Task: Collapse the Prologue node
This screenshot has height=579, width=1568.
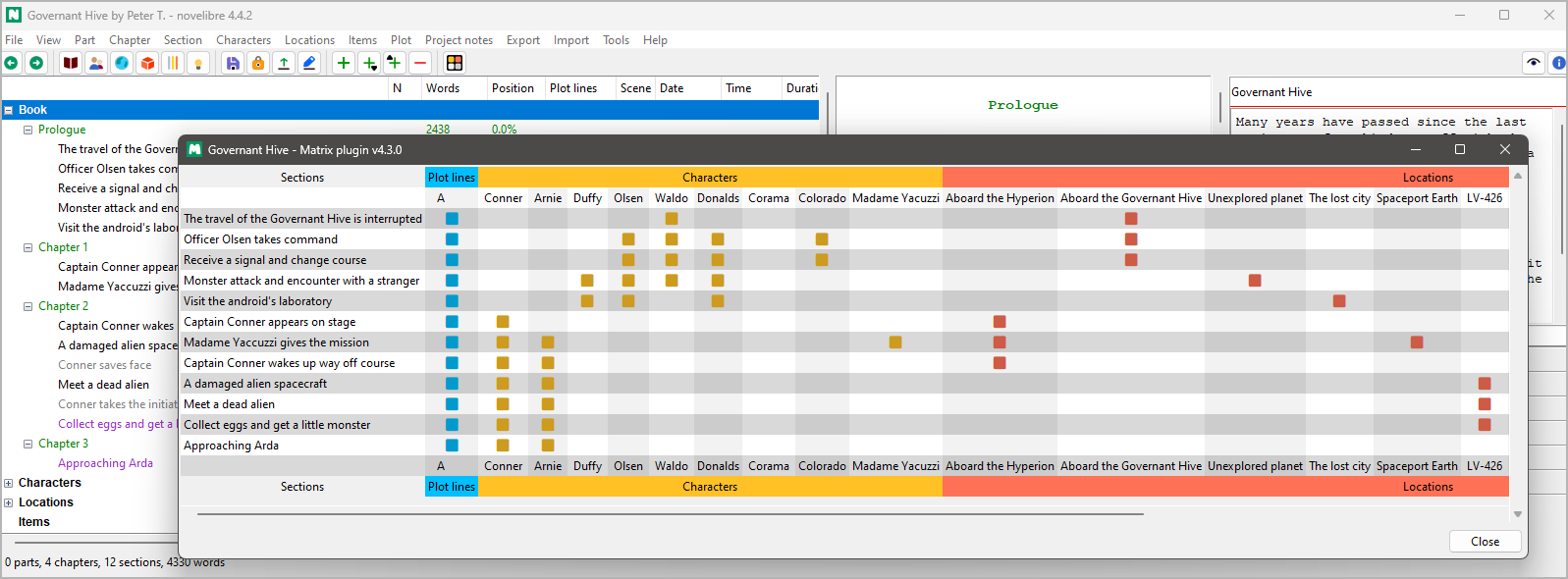Action: click(x=28, y=130)
